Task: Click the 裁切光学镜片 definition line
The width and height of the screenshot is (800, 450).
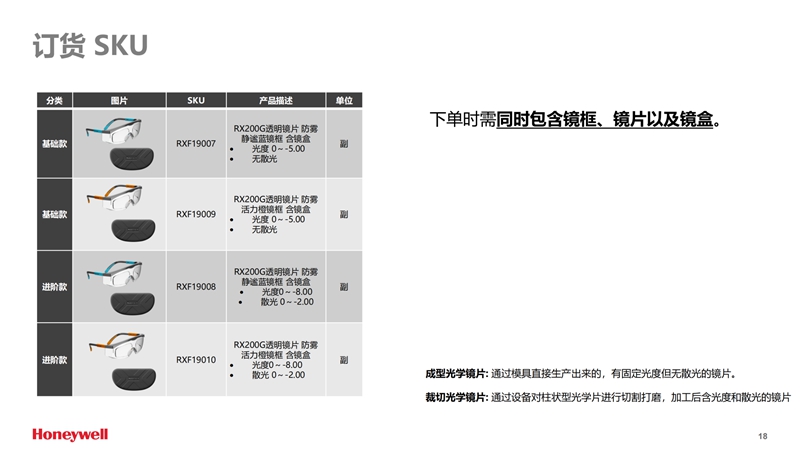Action: pos(608,397)
